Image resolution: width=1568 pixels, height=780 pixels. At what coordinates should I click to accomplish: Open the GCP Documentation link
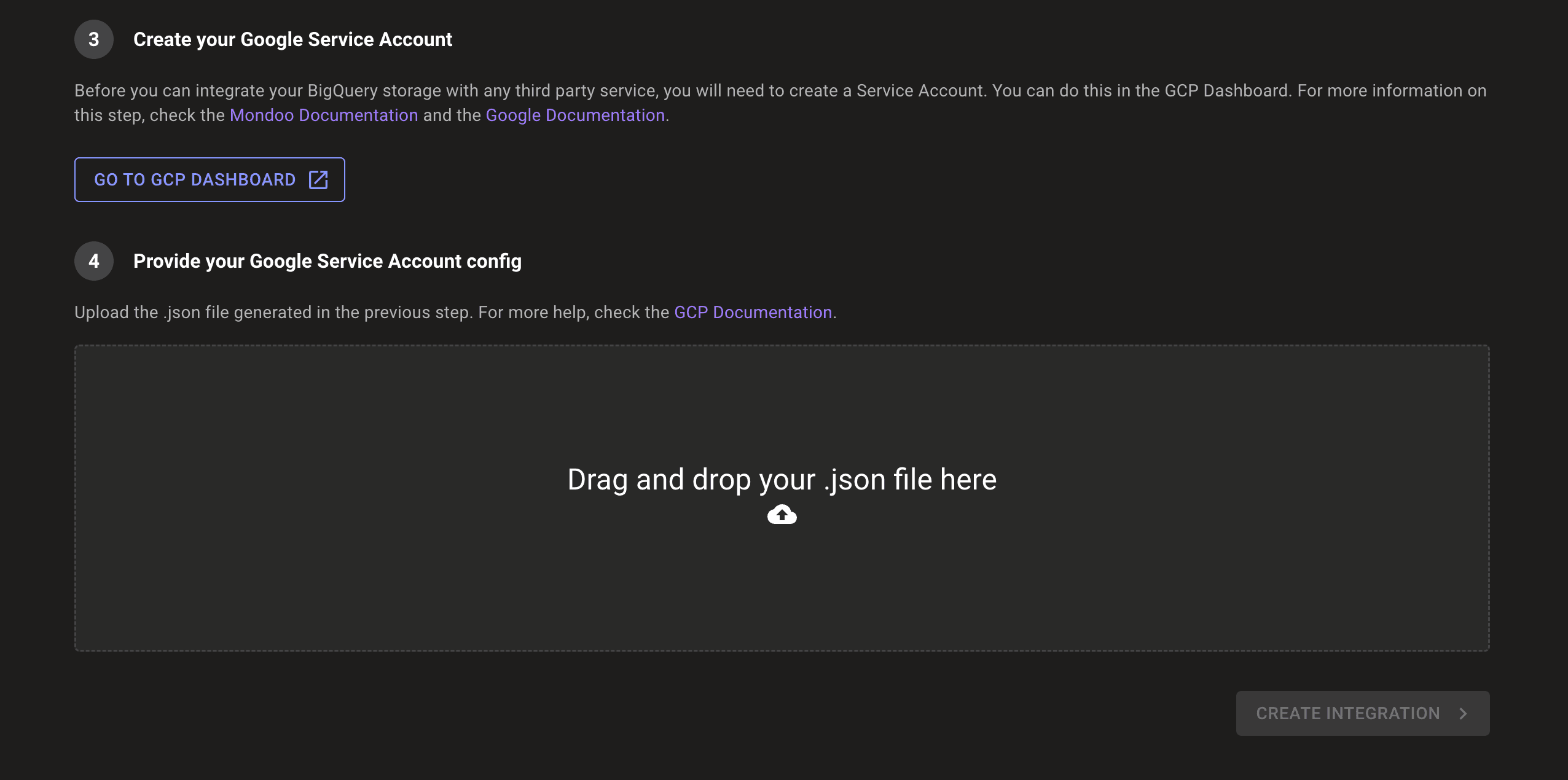point(753,313)
